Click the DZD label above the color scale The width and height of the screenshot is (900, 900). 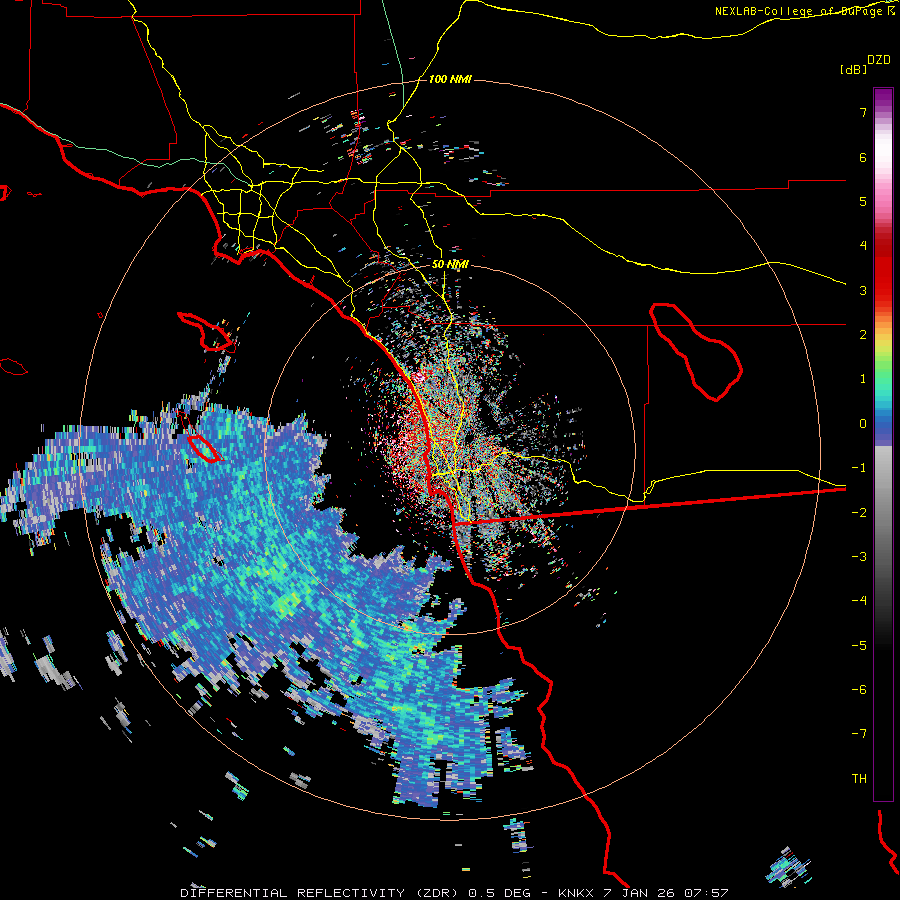[x=878, y=60]
